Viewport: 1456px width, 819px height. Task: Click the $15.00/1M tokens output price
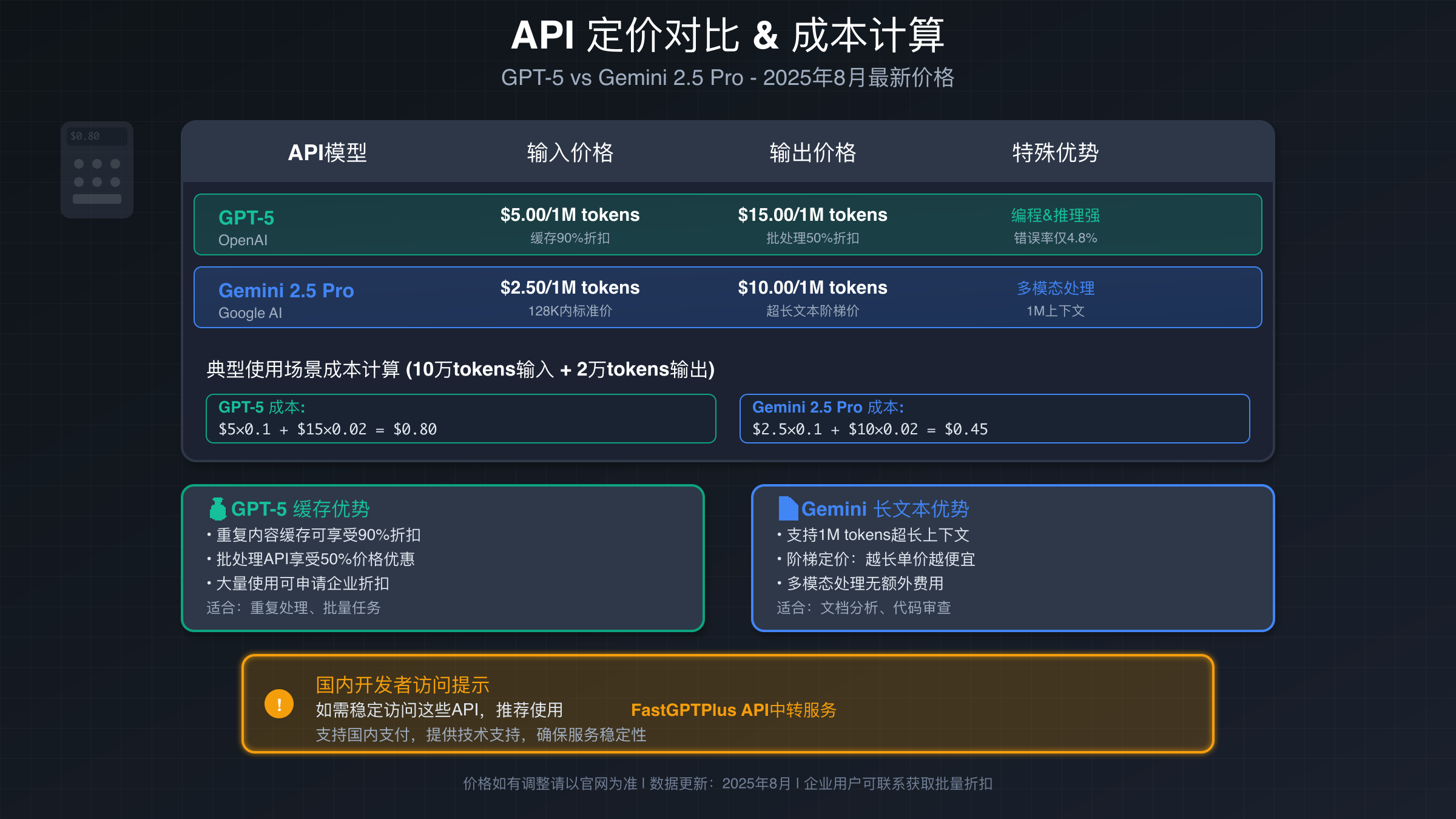coord(813,215)
